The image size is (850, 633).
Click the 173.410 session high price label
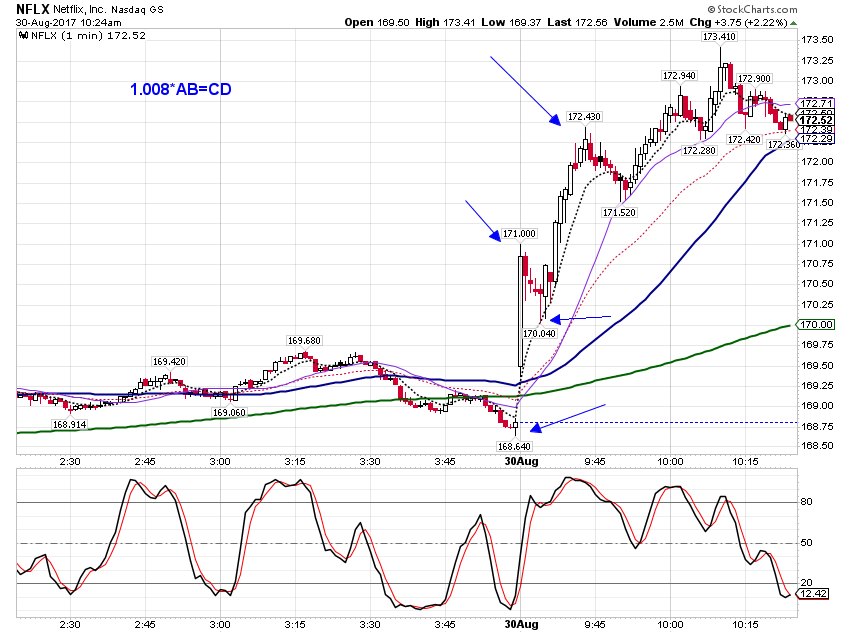pos(719,37)
